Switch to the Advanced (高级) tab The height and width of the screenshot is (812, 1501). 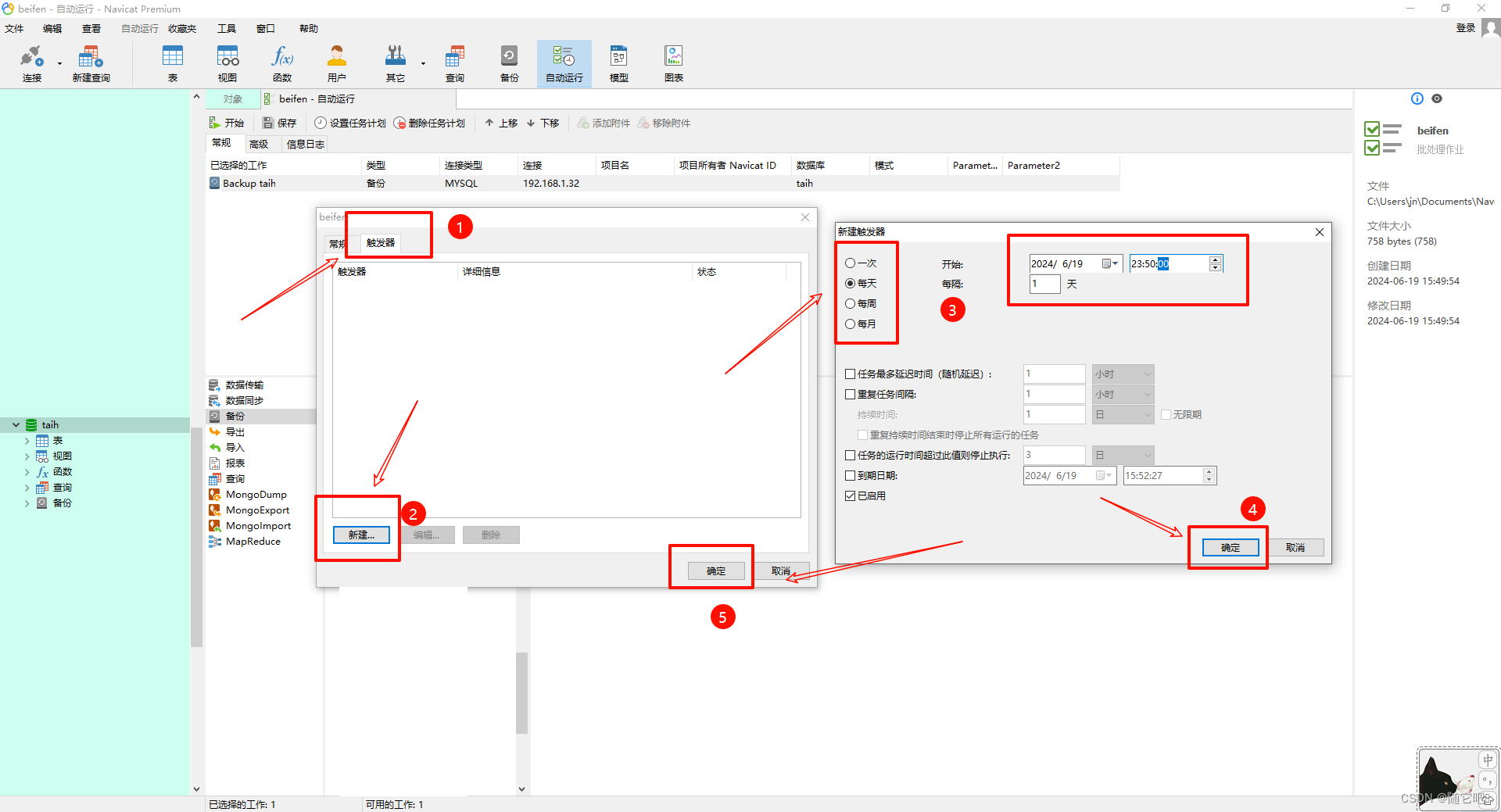[259, 144]
